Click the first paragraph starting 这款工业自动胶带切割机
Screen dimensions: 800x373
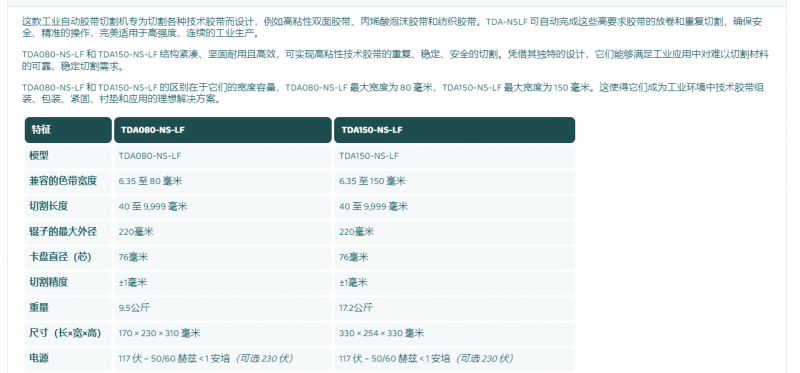[392, 28]
